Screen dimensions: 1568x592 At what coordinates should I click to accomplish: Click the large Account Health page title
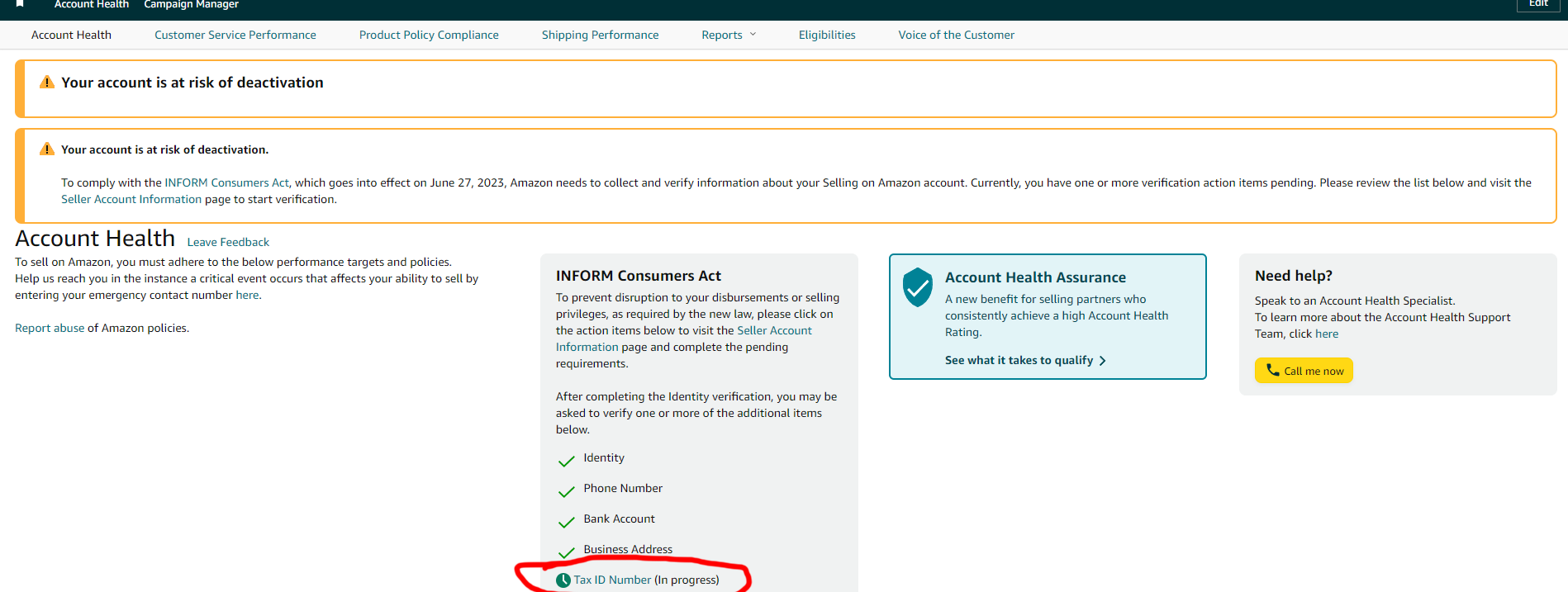pos(95,239)
